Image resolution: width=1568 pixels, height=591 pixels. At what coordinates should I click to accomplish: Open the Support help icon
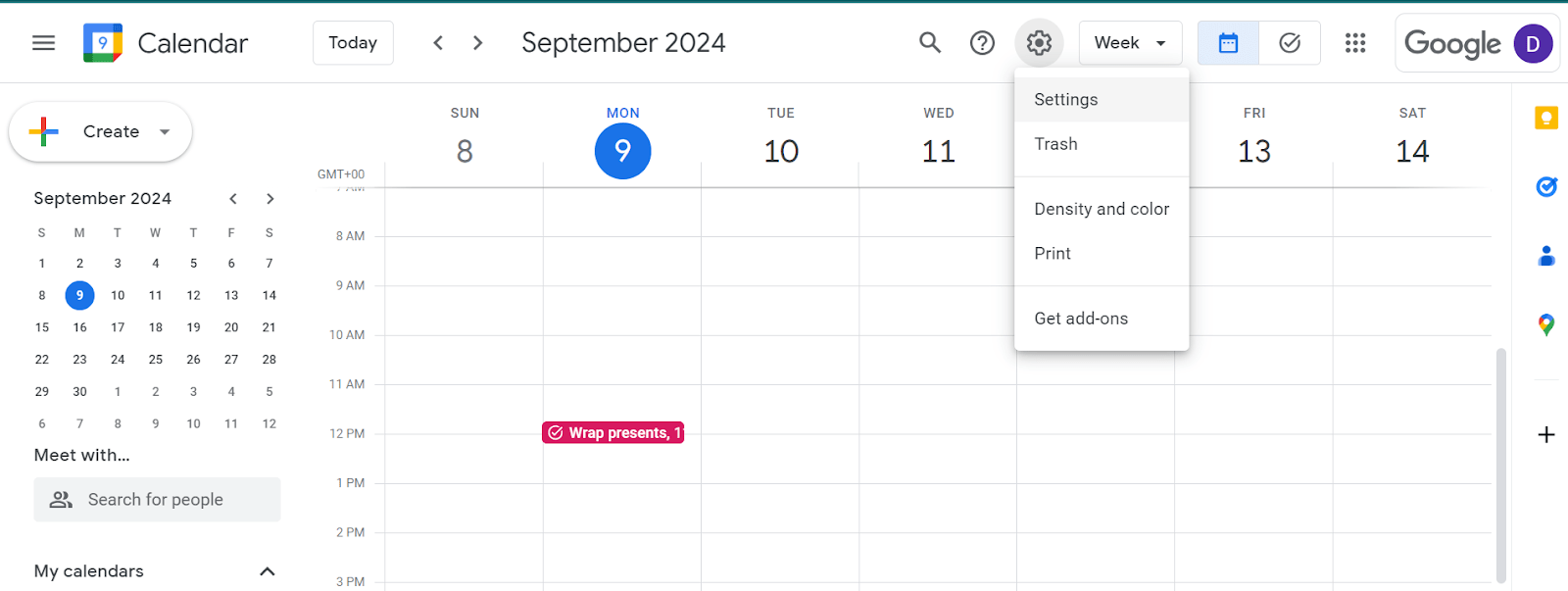tap(982, 43)
